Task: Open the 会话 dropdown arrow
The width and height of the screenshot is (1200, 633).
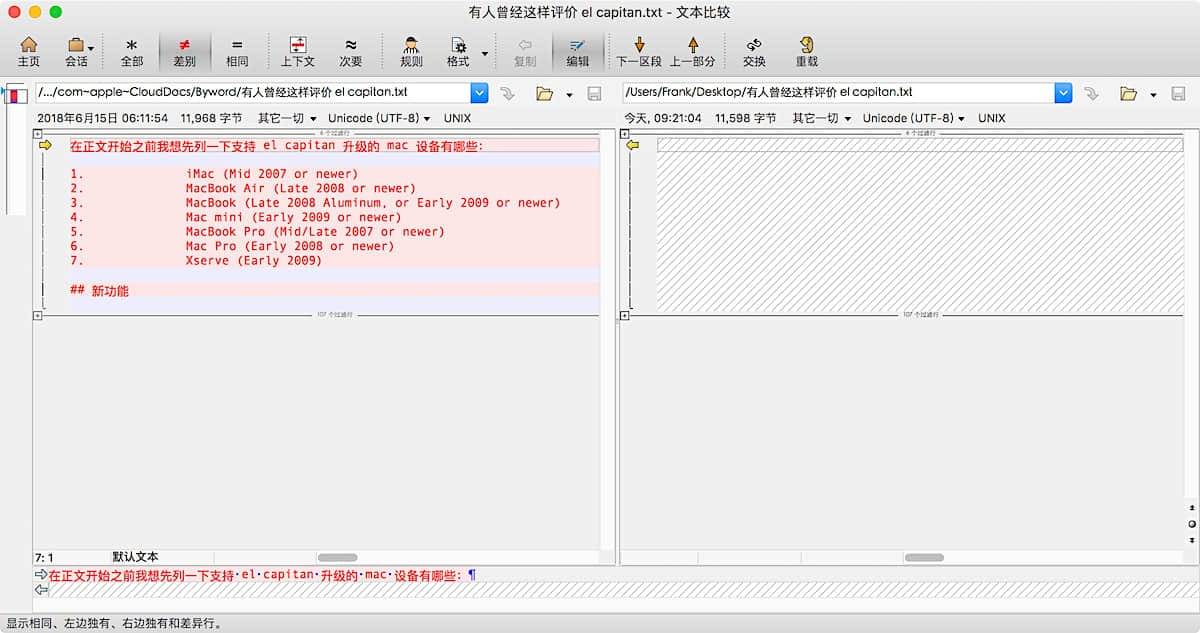Action: click(x=91, y=48)
